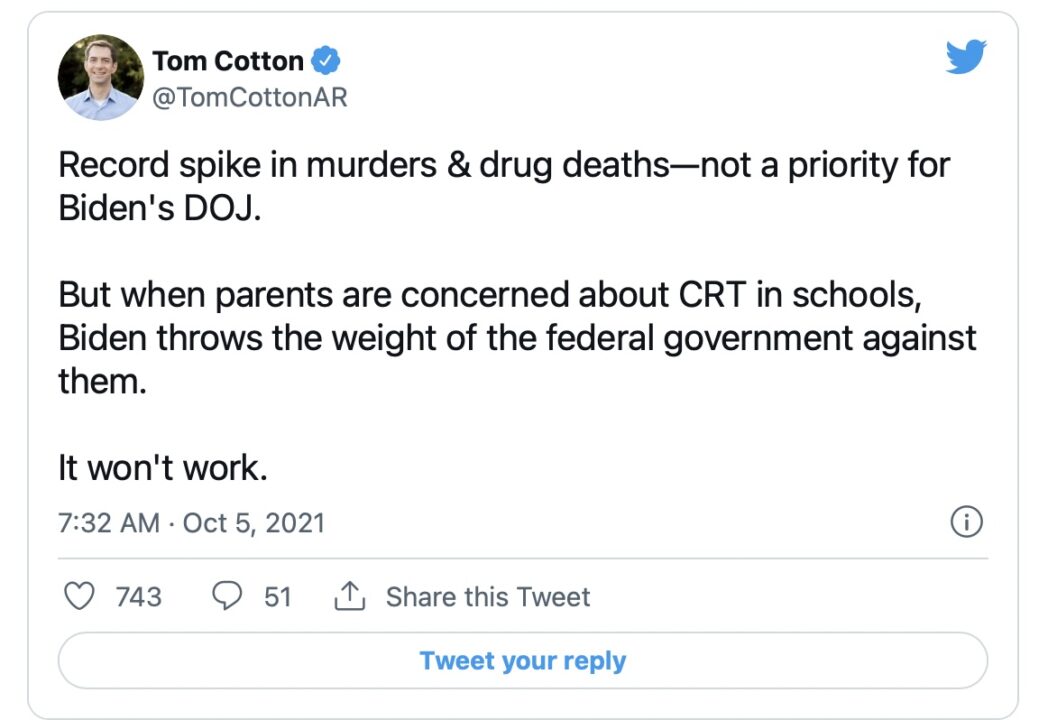Click the blue verified badge
Screen dimensions: 1057x720
[327, 62]
